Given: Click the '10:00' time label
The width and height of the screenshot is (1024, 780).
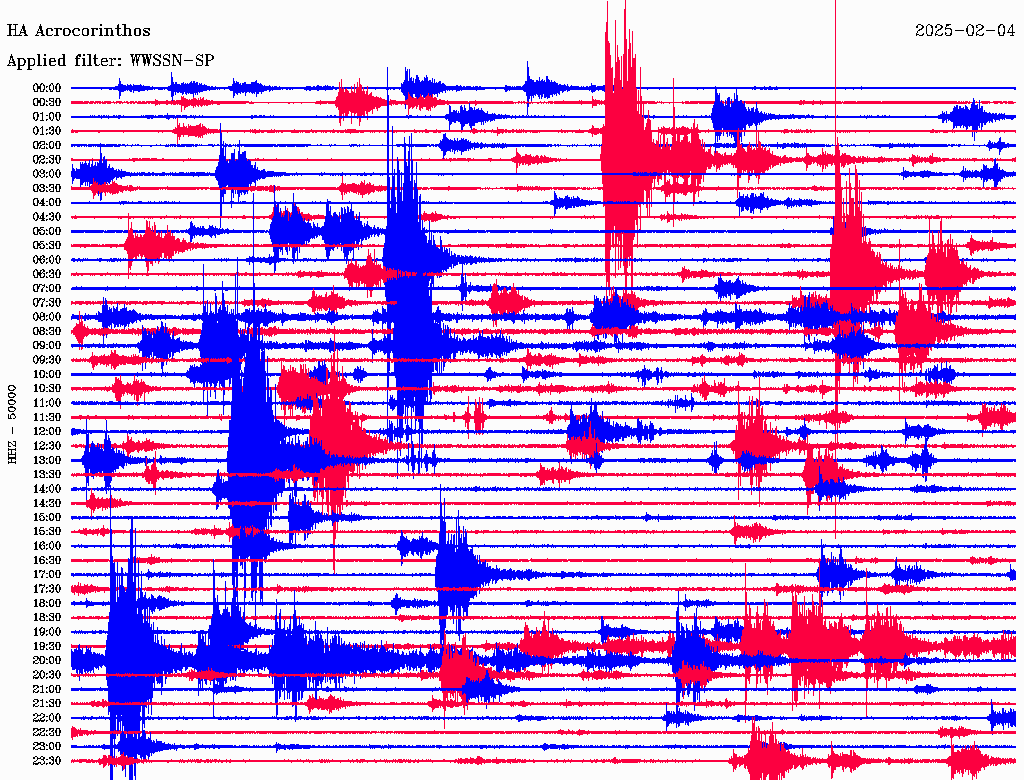Looking at the screenshot, I should point(46,374).
